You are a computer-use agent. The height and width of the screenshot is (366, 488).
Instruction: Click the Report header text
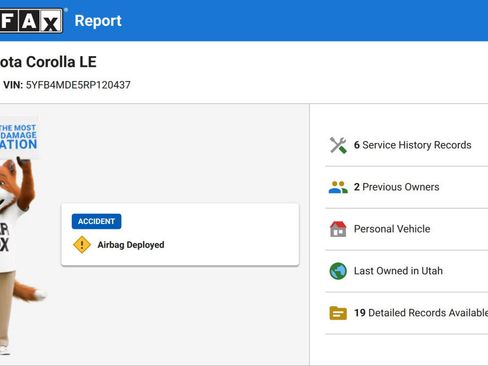click(x=98, y=21)
